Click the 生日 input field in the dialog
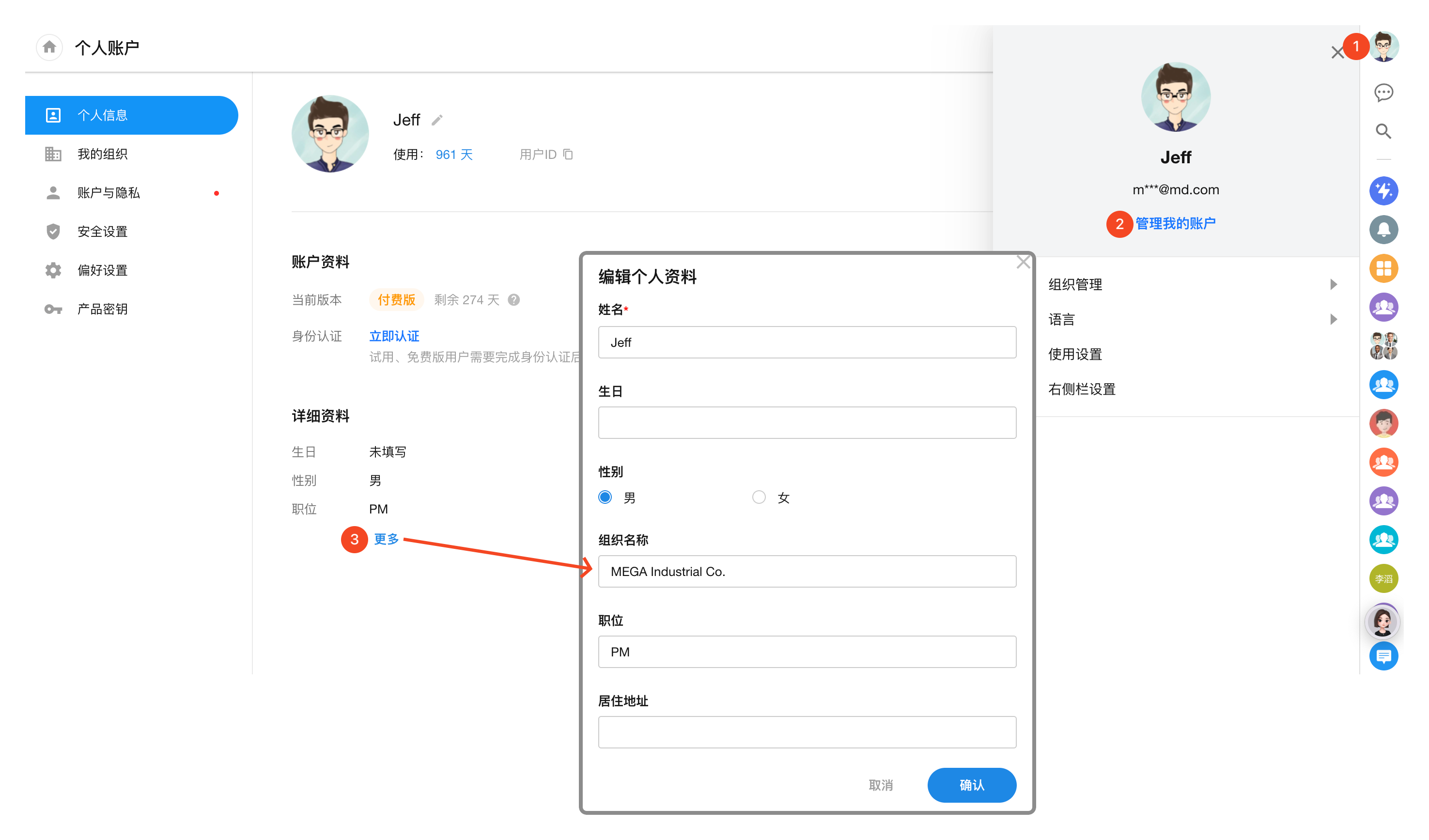Viewport: 1429px width, 840px height. pyautogui.click(x=807, y=422)
